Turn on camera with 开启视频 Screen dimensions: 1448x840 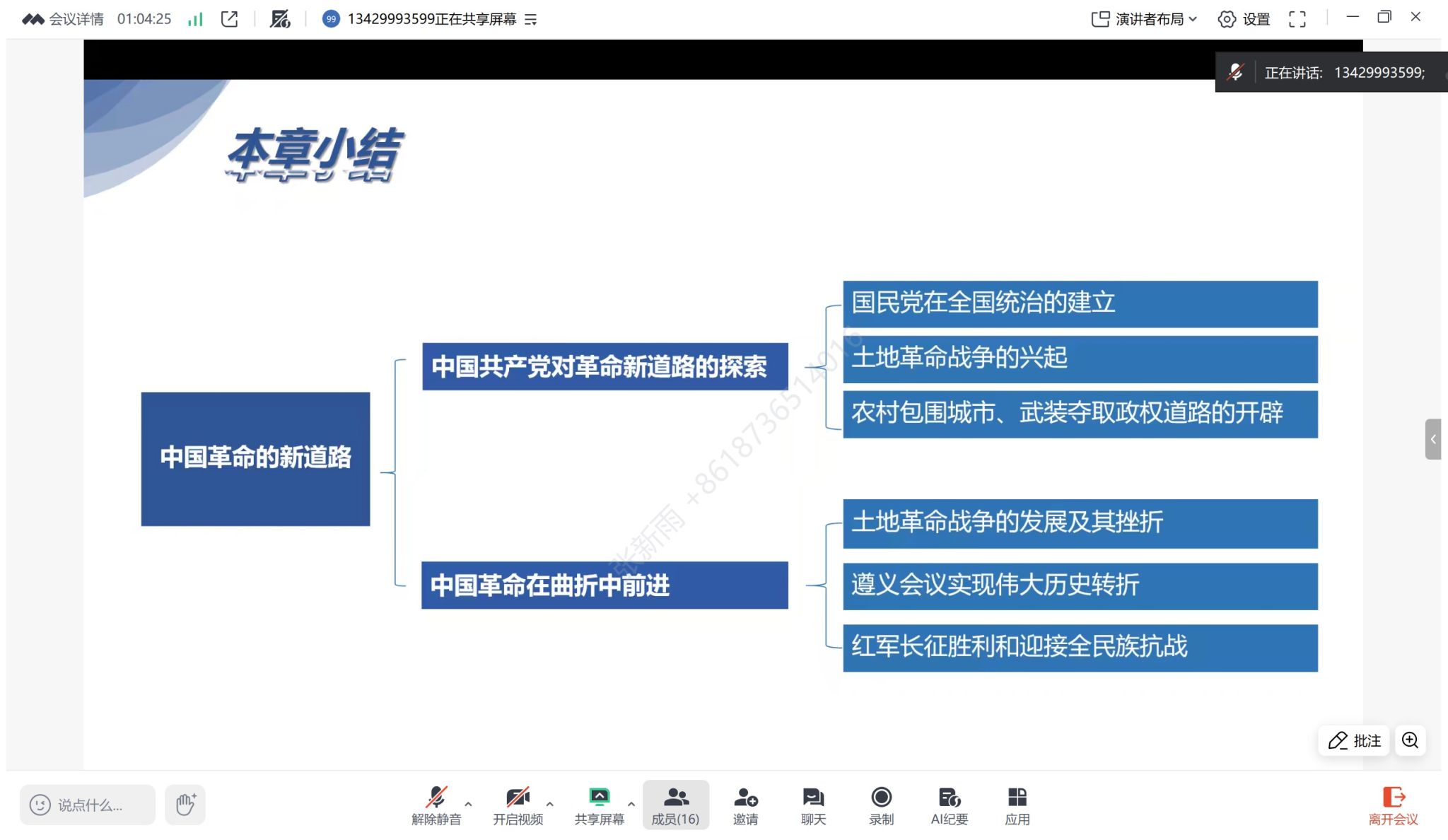(518, 805)
